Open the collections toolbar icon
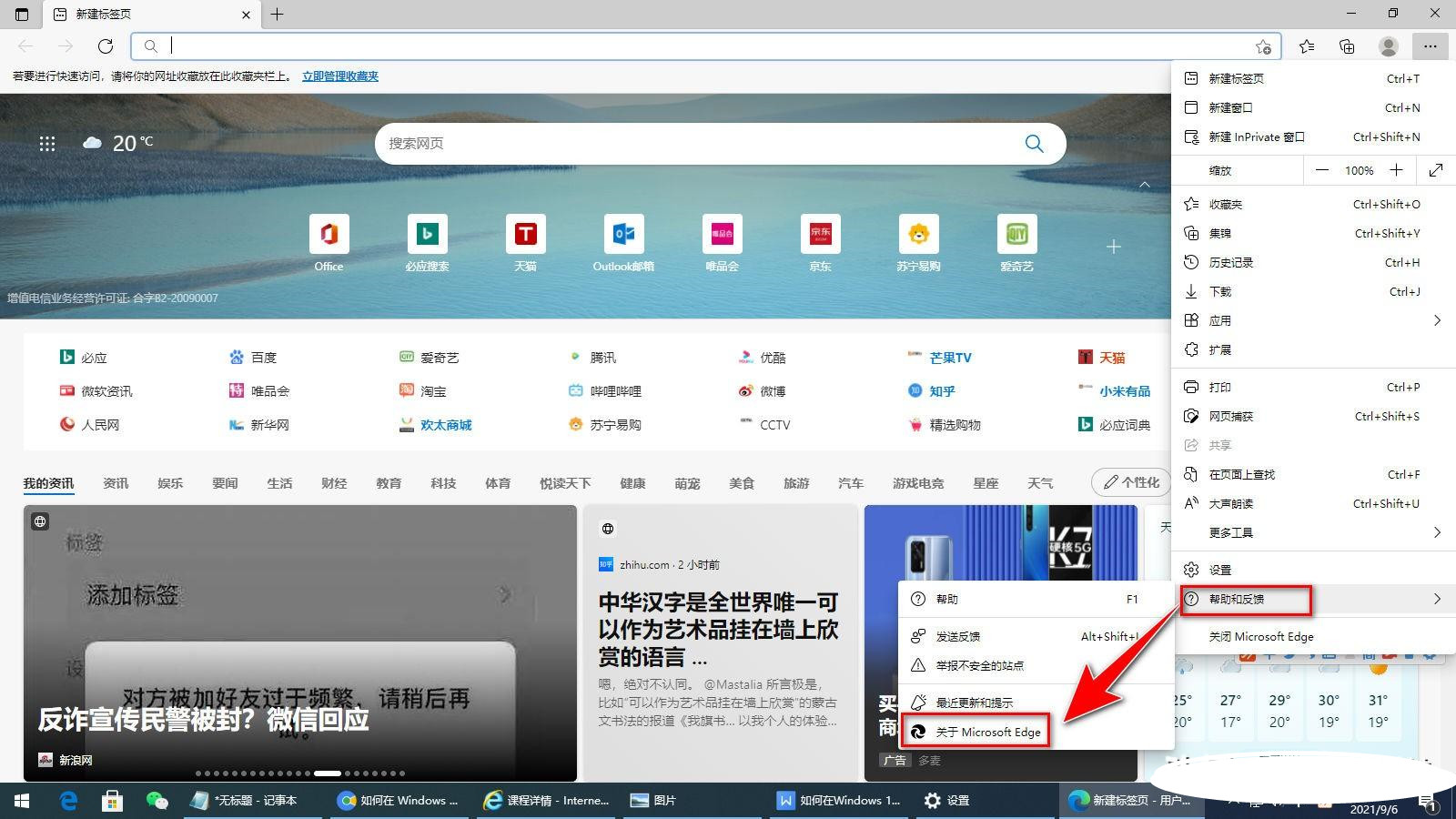Viewport: 1456px width, 819px height. [x=1347, y=45]
